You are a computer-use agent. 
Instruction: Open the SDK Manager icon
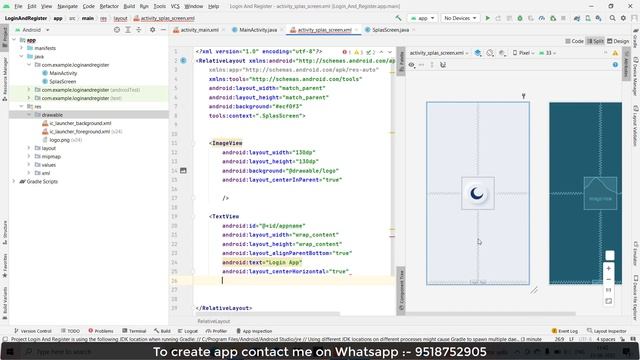[598, 18]
